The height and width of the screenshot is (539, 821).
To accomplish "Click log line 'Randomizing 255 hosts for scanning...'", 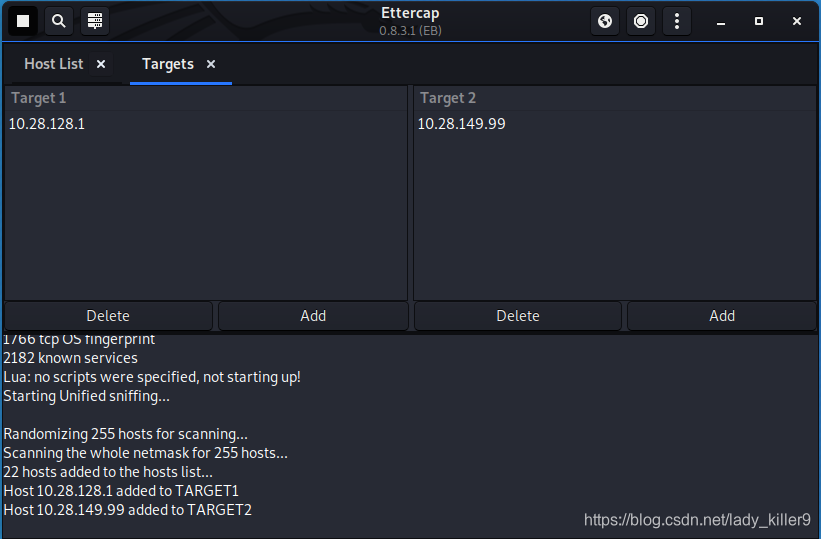I will [126, 434].
